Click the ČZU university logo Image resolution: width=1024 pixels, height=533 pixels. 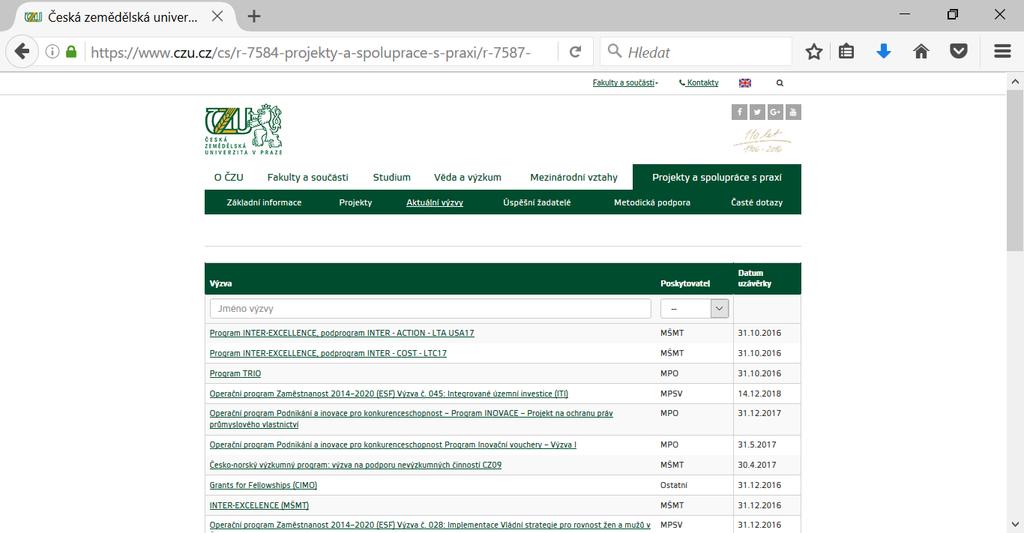click(244, 129)
